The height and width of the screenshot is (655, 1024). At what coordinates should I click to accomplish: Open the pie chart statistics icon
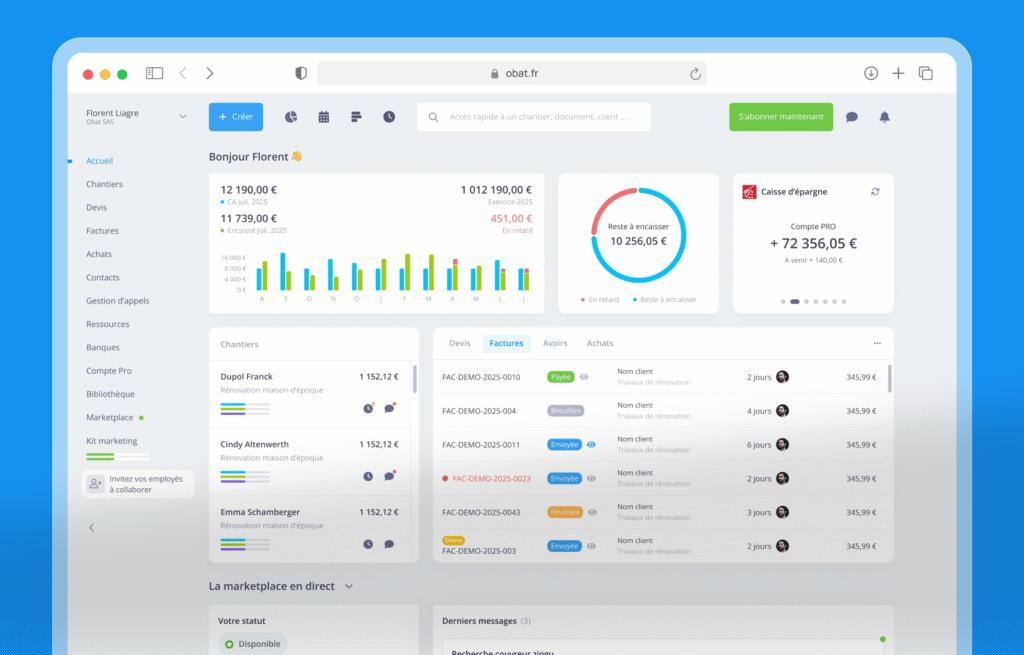point(291,117)
